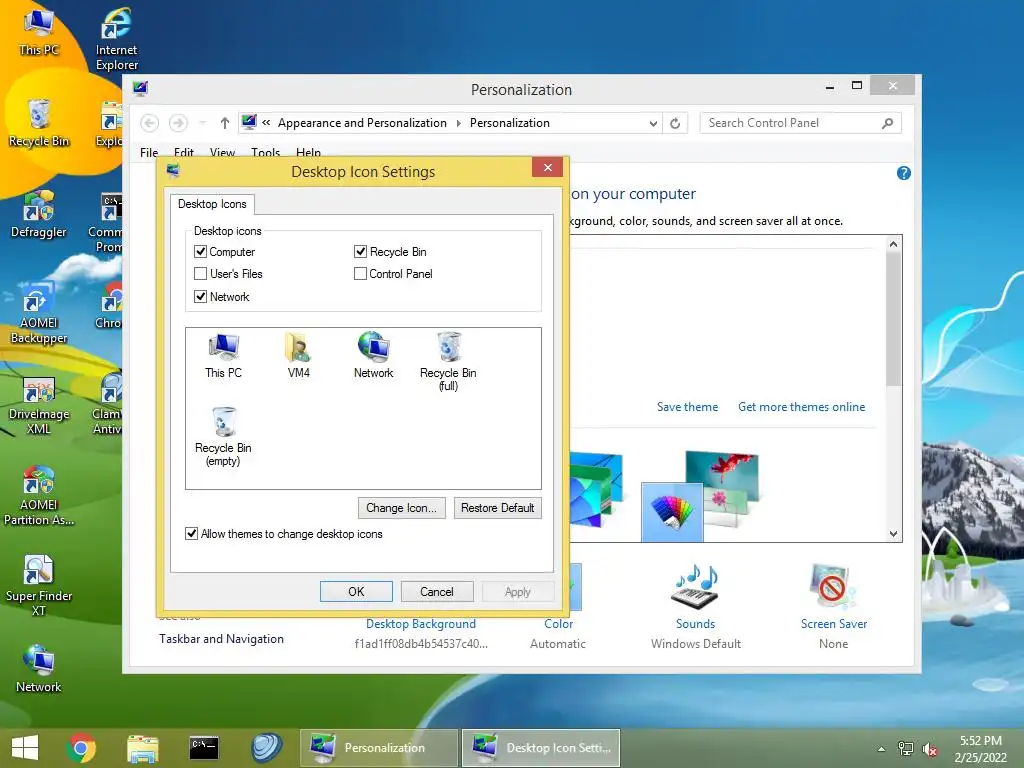Launch Defraggler from the desktop

point(39,214)
